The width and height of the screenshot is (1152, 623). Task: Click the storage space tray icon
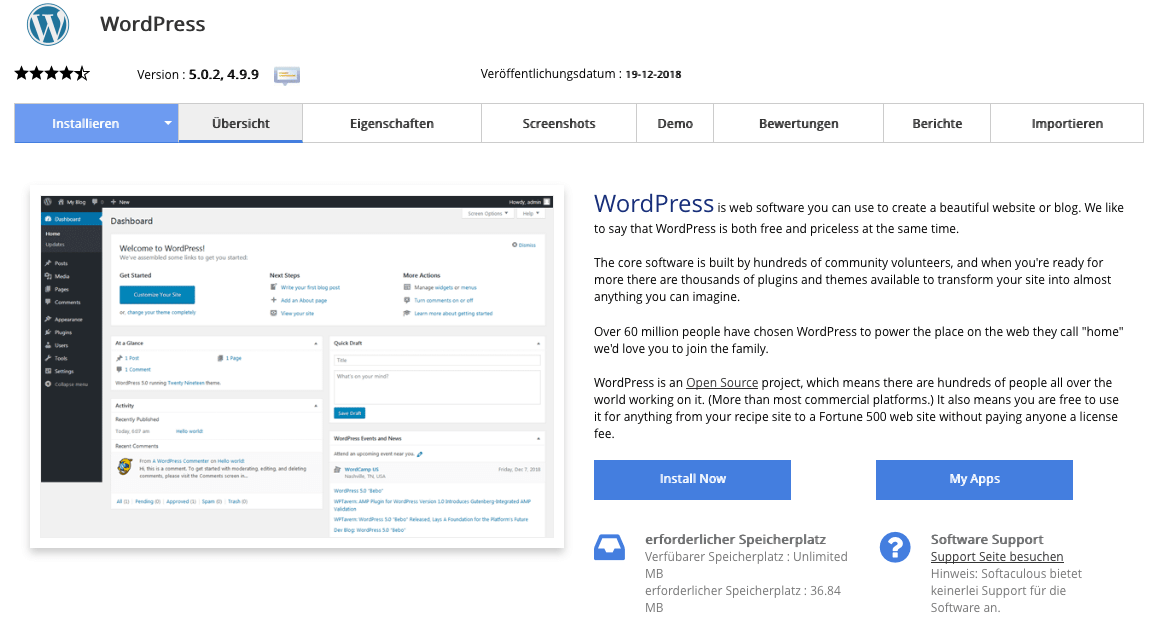click(609, 547)
